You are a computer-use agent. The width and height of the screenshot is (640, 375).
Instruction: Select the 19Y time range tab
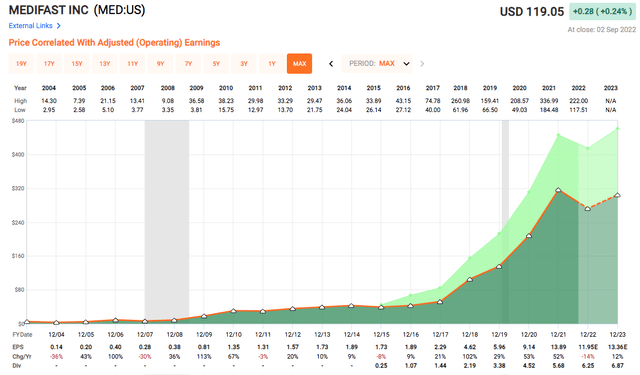point(21,64)
